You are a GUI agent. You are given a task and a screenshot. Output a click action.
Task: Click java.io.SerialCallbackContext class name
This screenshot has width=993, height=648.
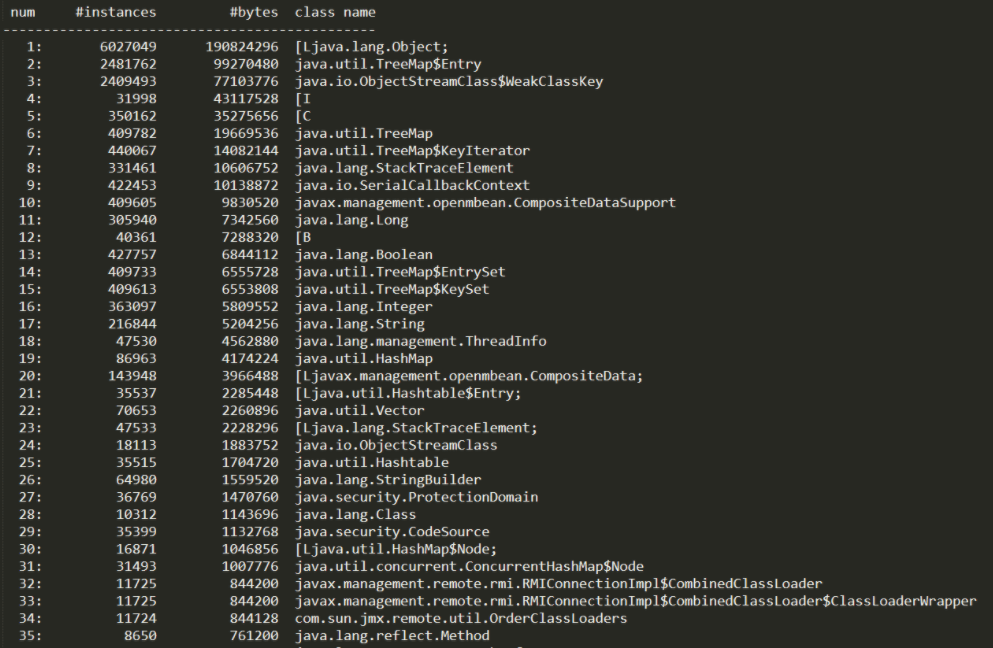pos(412,185)
